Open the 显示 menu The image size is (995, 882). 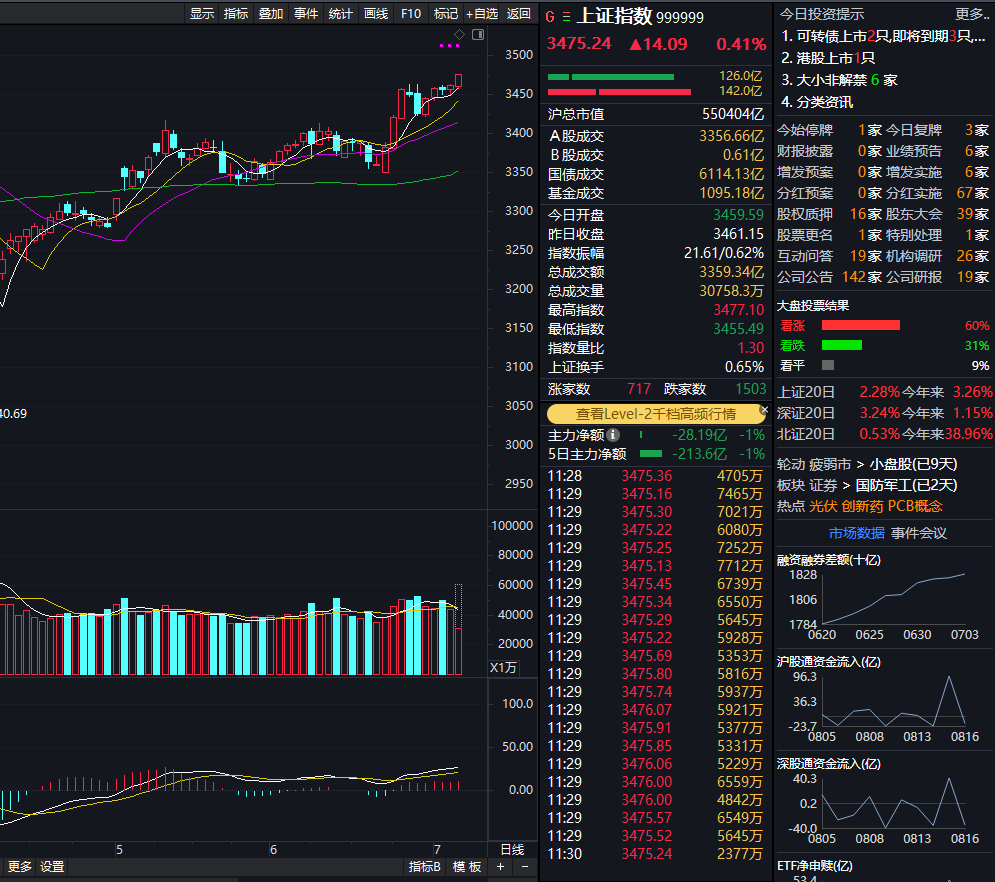[x=202, y=14]
